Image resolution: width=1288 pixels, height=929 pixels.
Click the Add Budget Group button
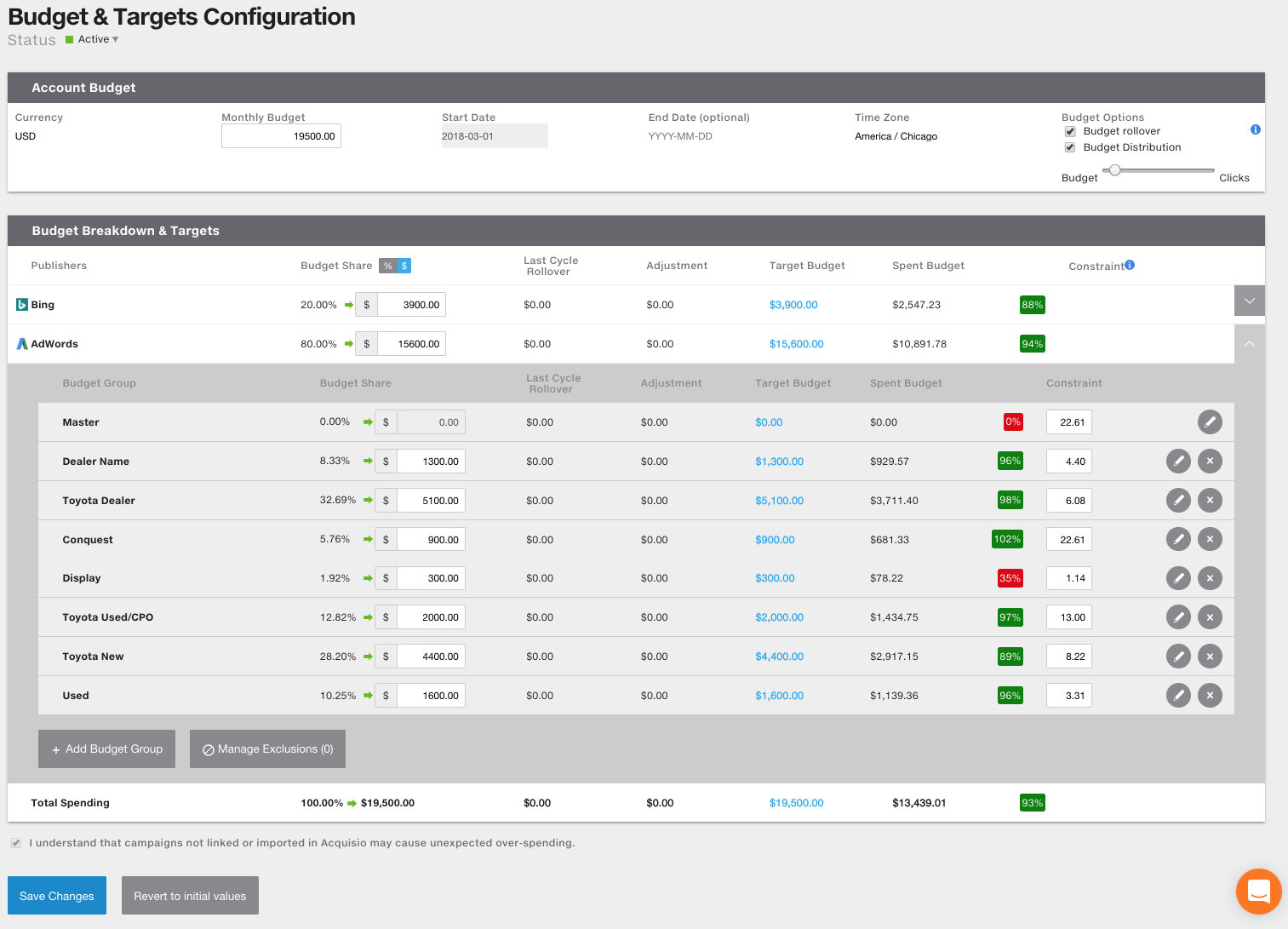(x=106, y=748)
